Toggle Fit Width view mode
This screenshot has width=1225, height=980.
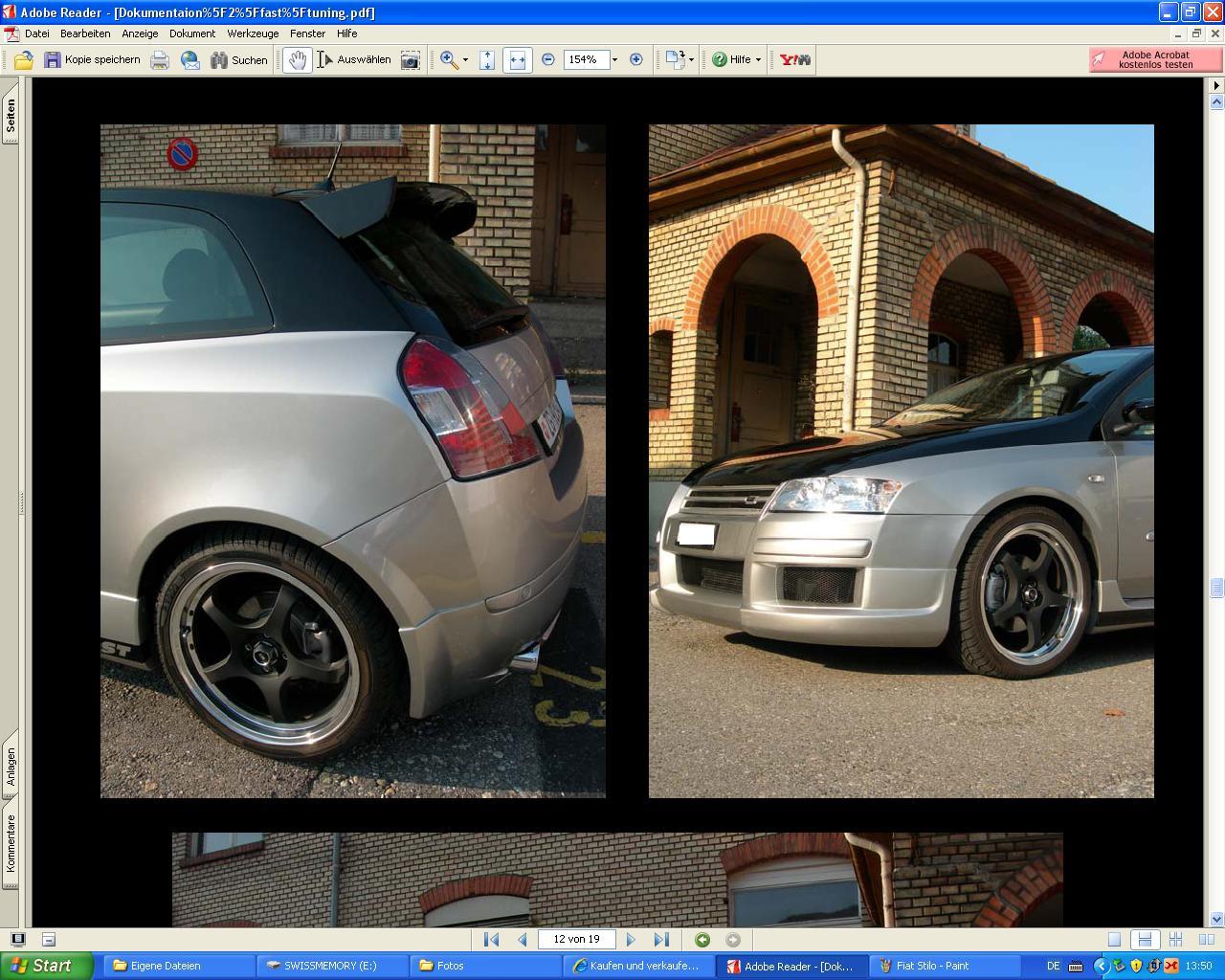tap(517, 60)
